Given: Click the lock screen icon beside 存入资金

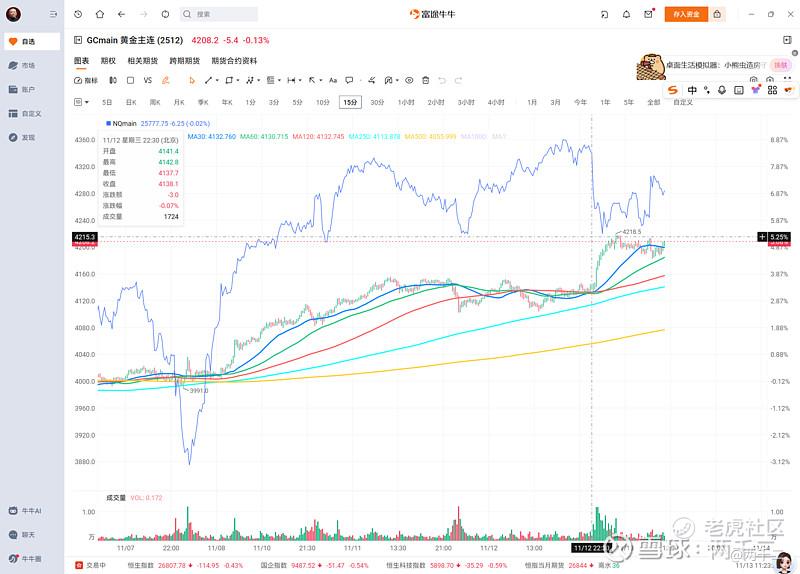Looking at the screenshot, I should point(717,14).
